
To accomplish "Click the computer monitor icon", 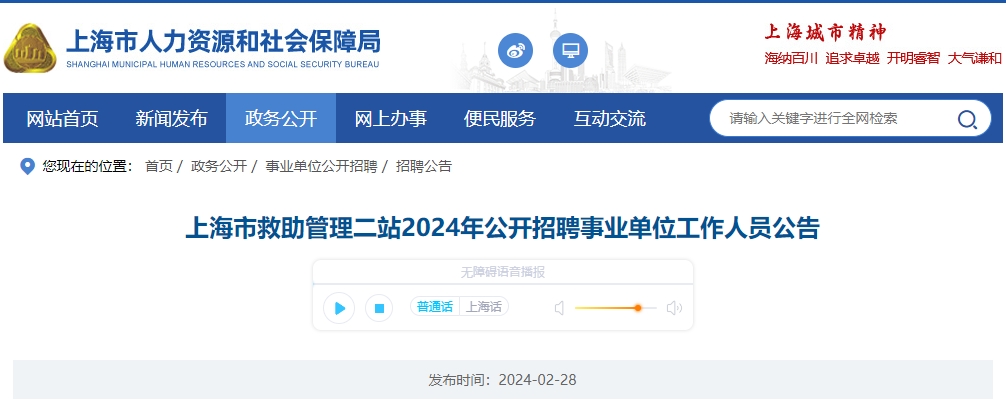I will coord(570,51).
